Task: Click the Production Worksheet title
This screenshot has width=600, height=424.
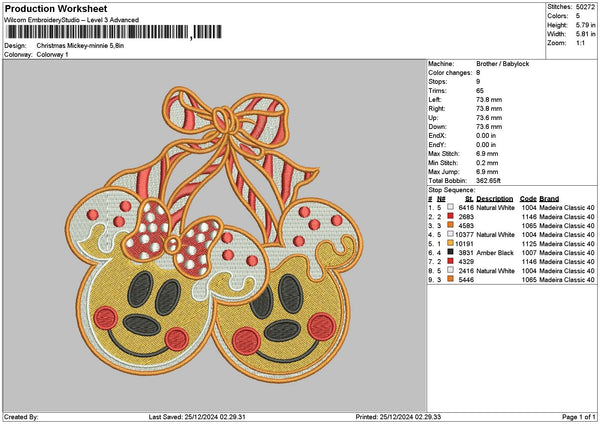Action: (56, 8)
